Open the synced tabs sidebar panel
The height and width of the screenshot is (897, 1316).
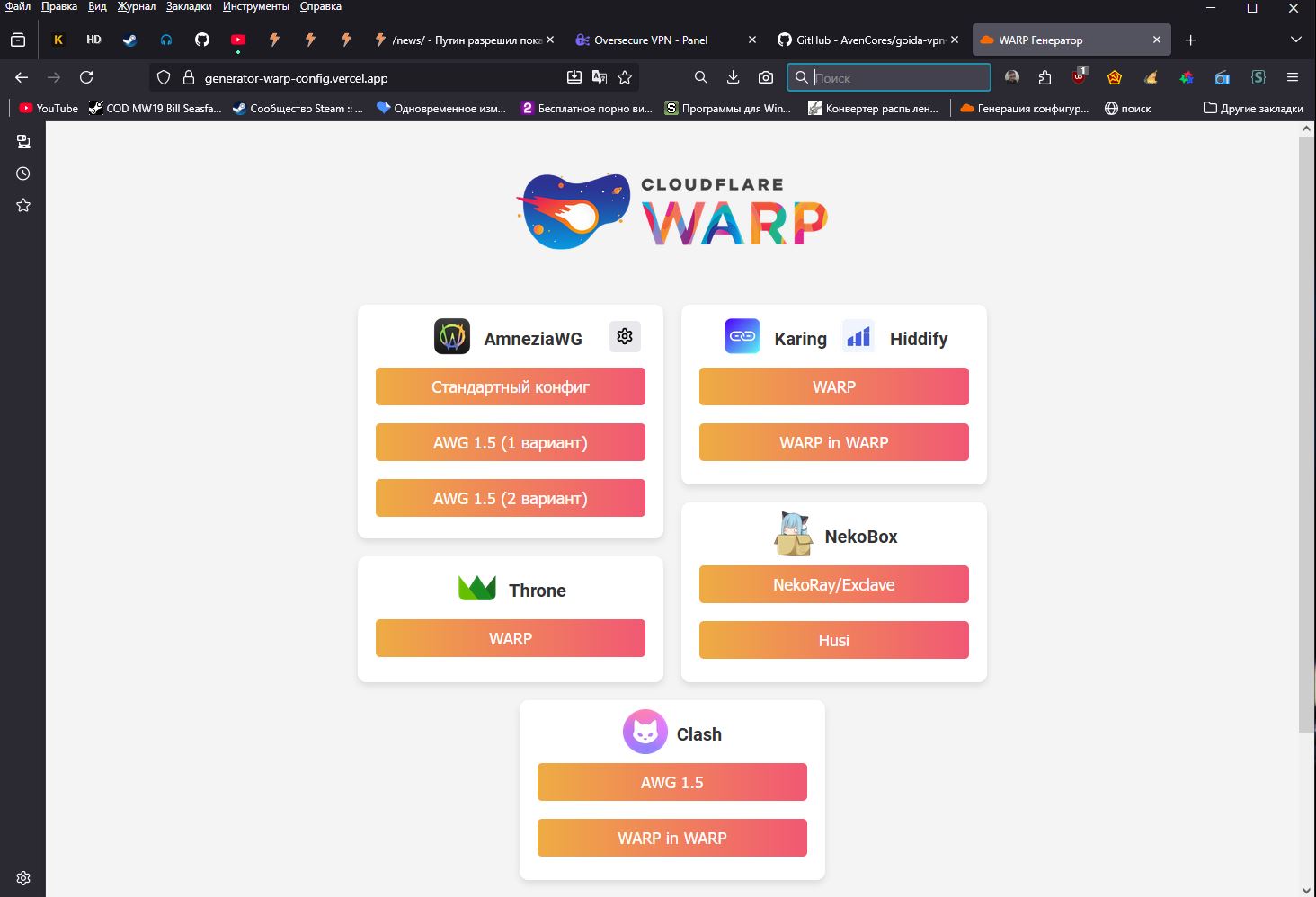23,142
